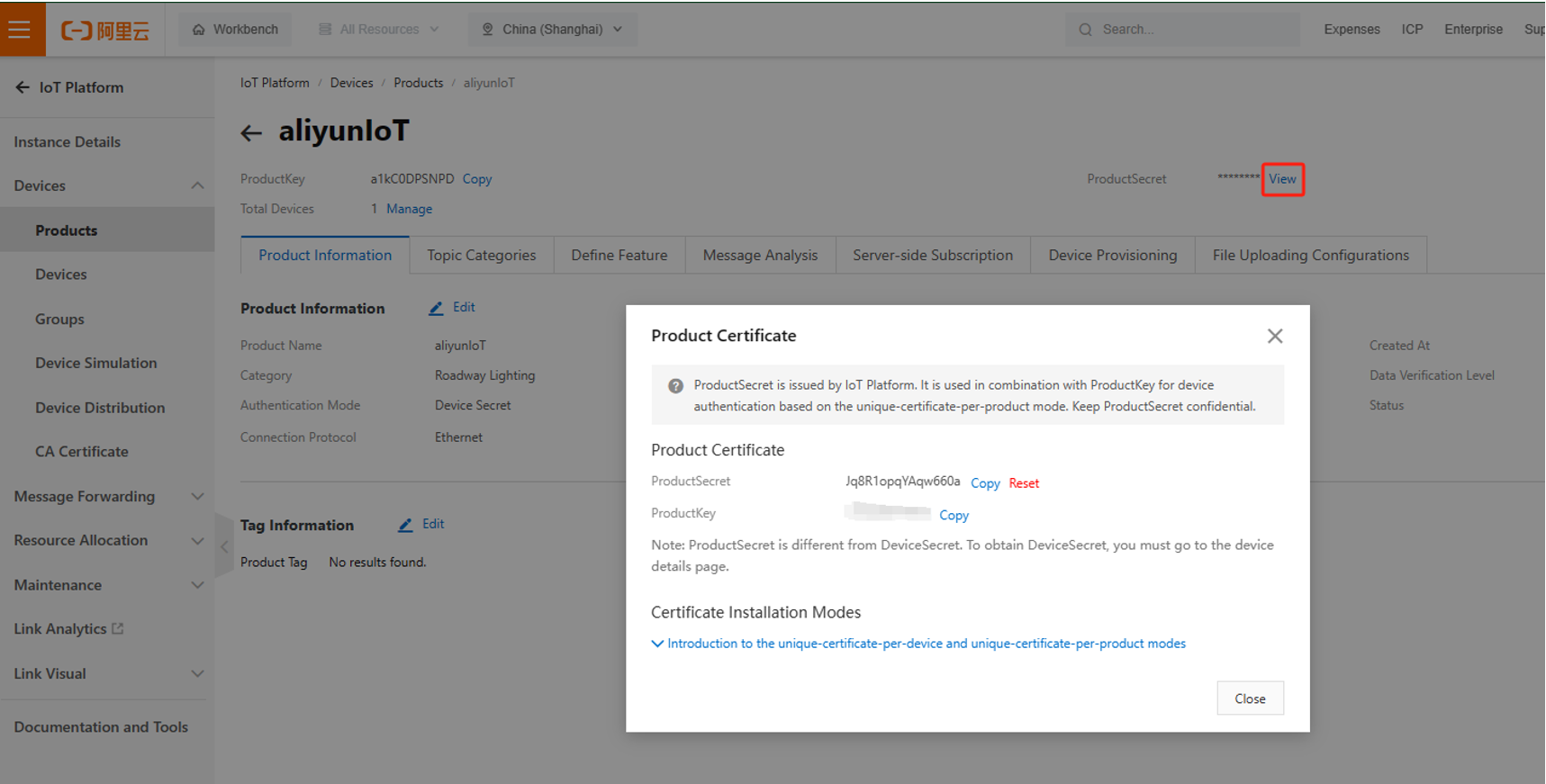Screen dimensions: 1546x784
Task: Click the back arrow beside IoT Platform
Action: pyautogui.click(x=23, y=87)
